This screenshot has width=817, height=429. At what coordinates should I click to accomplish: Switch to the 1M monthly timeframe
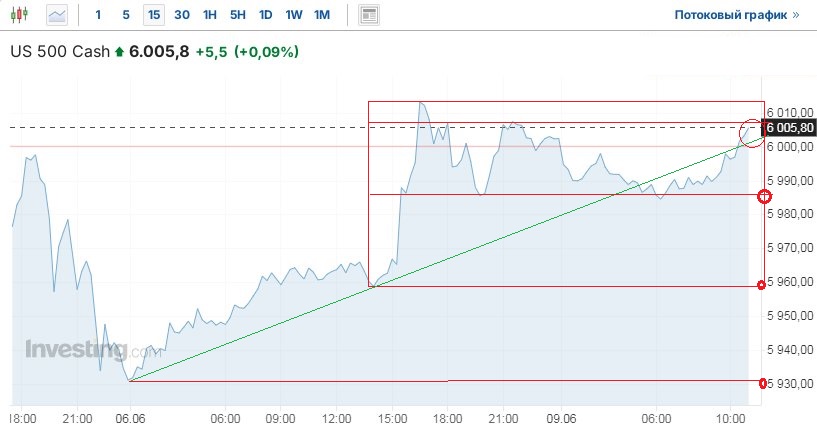[x=321, y=15]
